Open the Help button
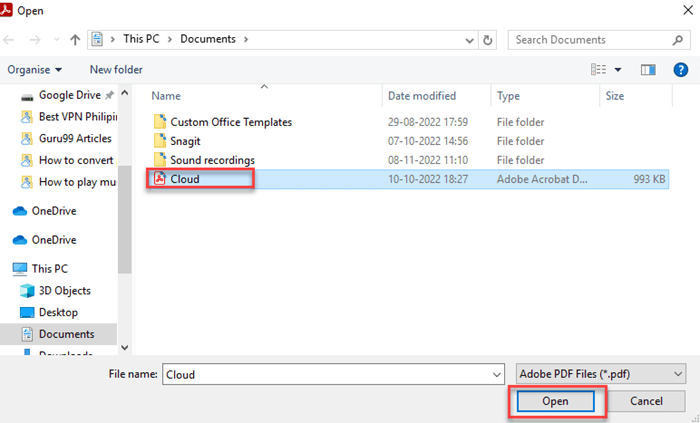 click(x=680, y=70)
